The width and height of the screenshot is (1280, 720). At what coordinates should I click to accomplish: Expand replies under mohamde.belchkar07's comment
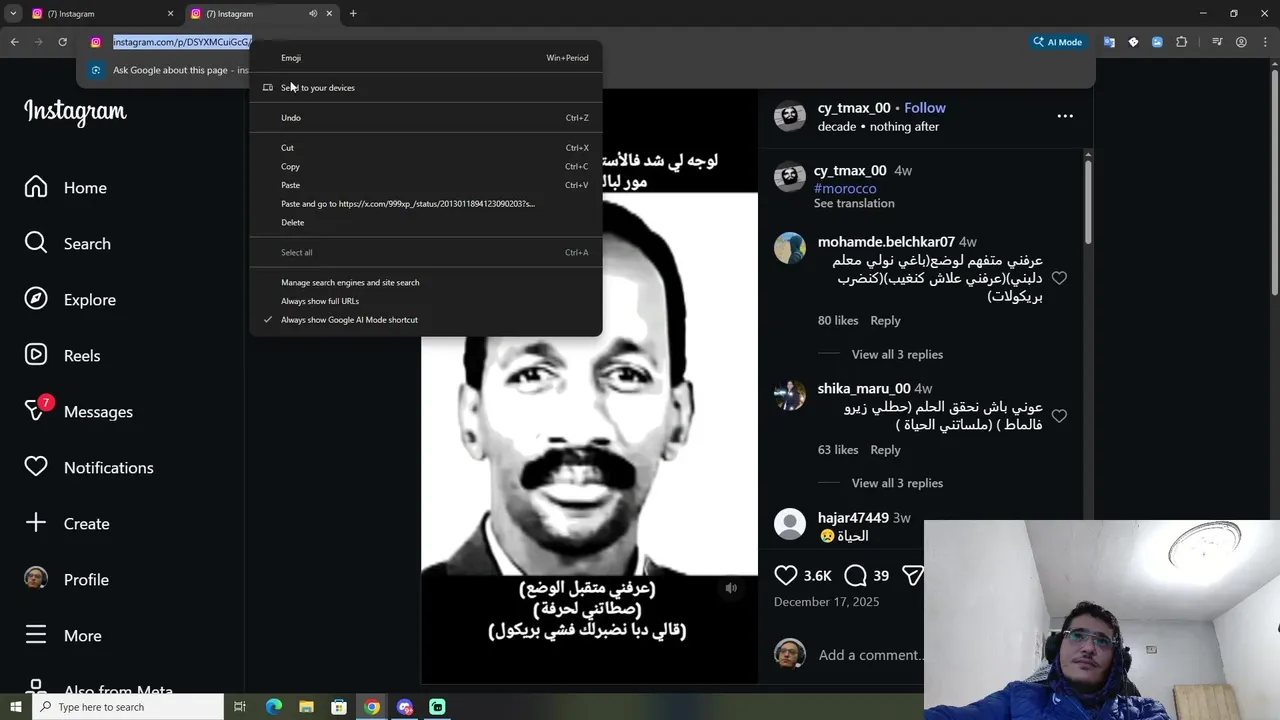coord(897,355)
